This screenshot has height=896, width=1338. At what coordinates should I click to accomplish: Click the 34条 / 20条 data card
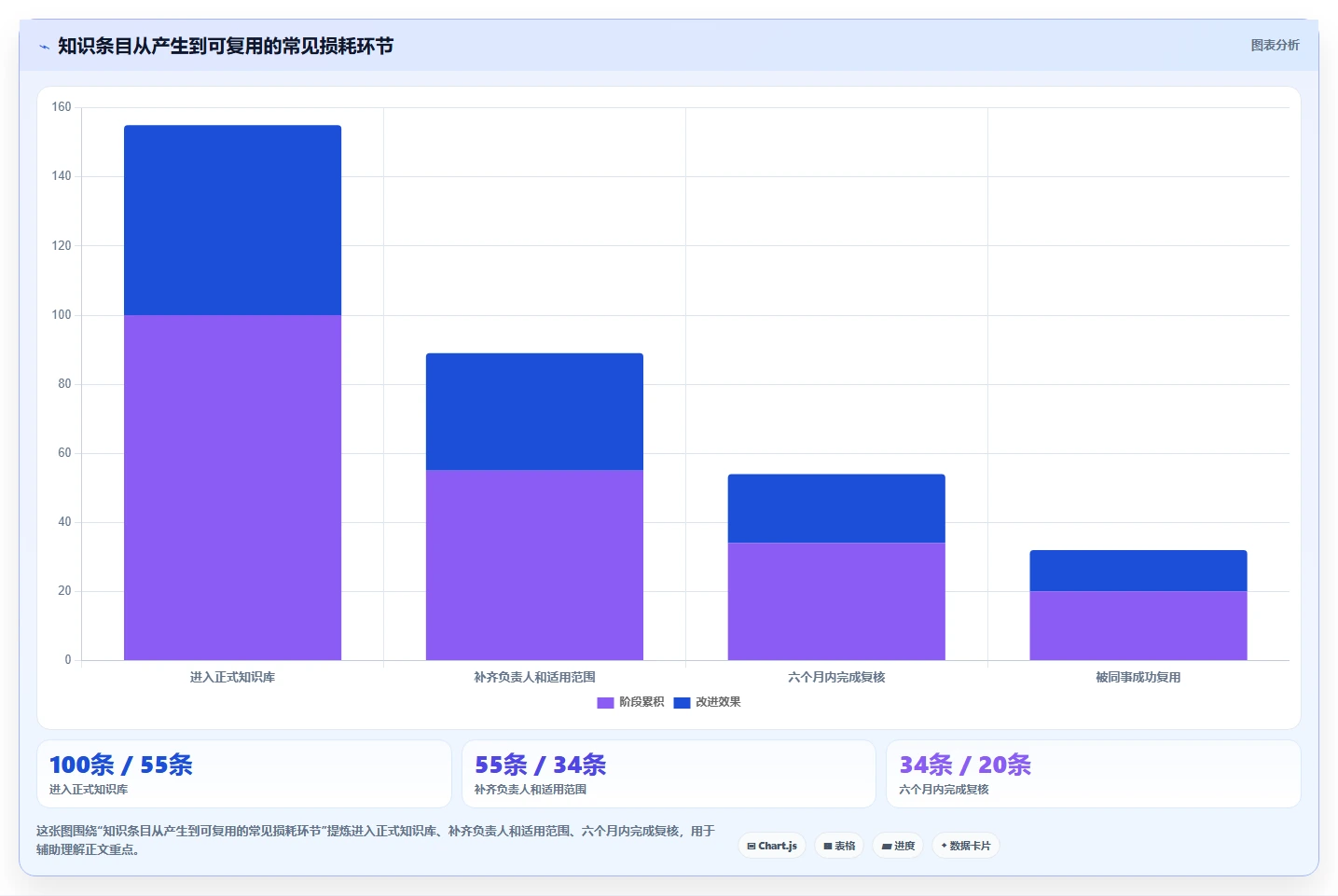point(1094,774)
